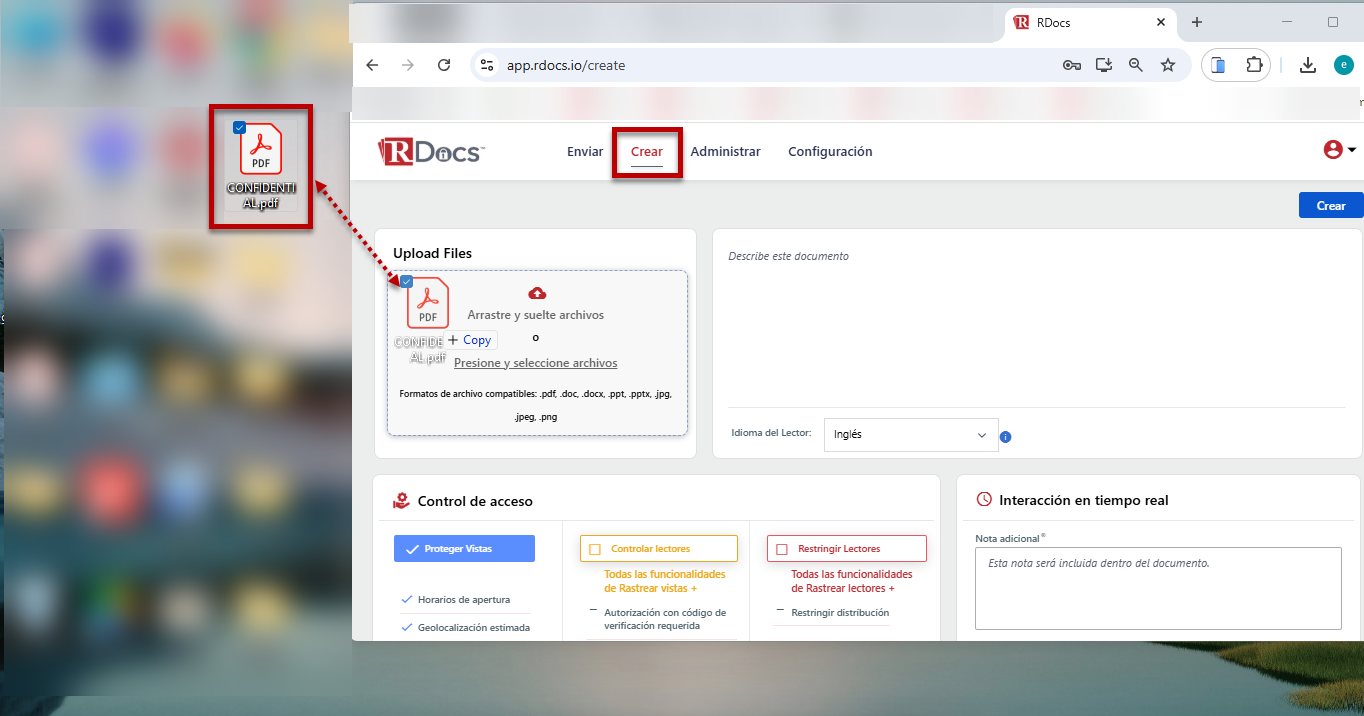Viewport: 1364px width, 716px height.
Task: Click the Presione y seleccione archivos link
Action: (x=535, y=363)
